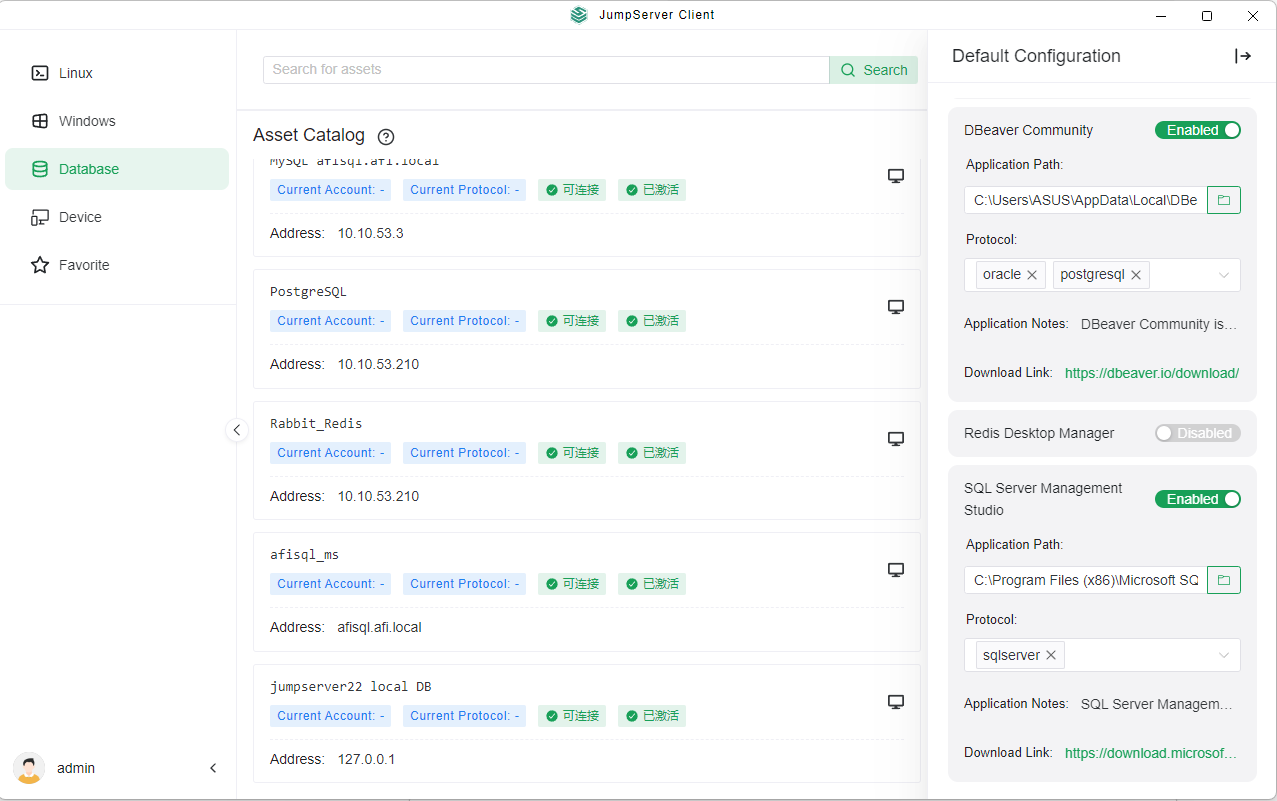Click the Device icon in sidebar
Image resolution: width=1277 pixels, height=801 pixels.
40,217
